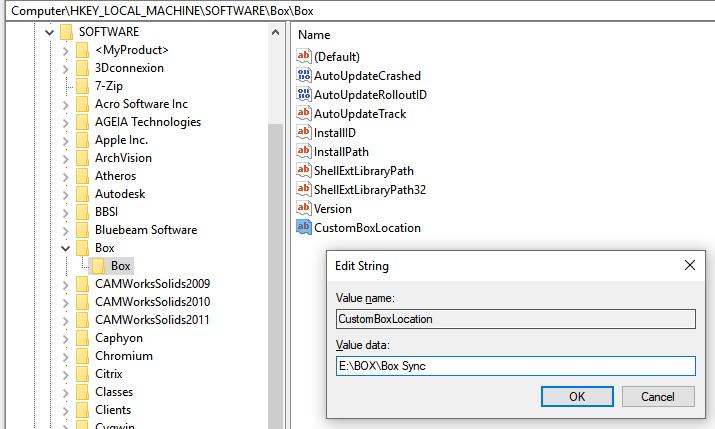The height and width of the screenshot is (429, 715).
Task: Click the 3Dconnexion folder icon
Action: click(83, 68)
